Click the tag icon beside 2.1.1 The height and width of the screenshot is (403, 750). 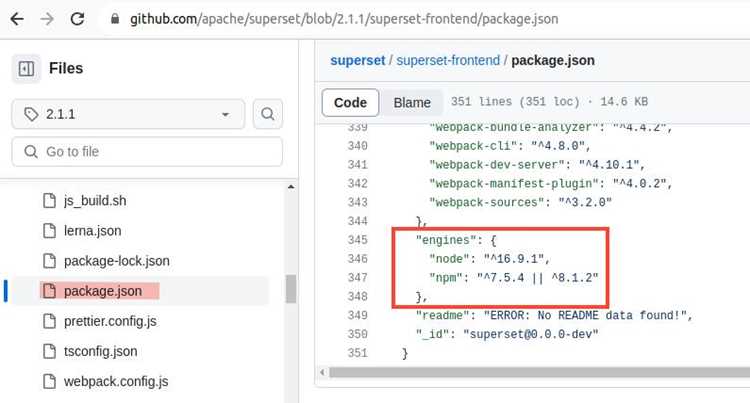pos(31,114)
